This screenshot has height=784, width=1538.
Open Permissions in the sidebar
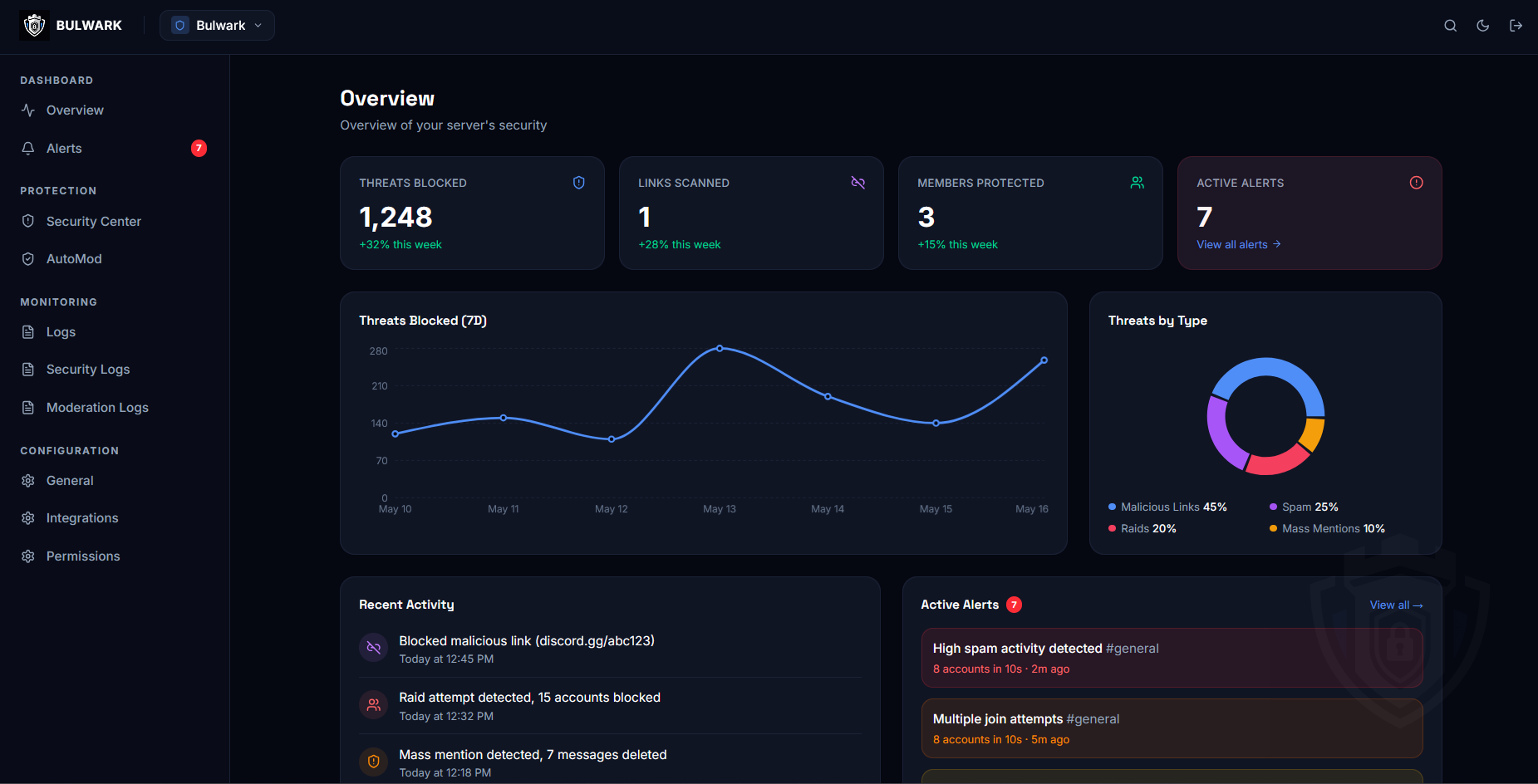pos(114,556)
